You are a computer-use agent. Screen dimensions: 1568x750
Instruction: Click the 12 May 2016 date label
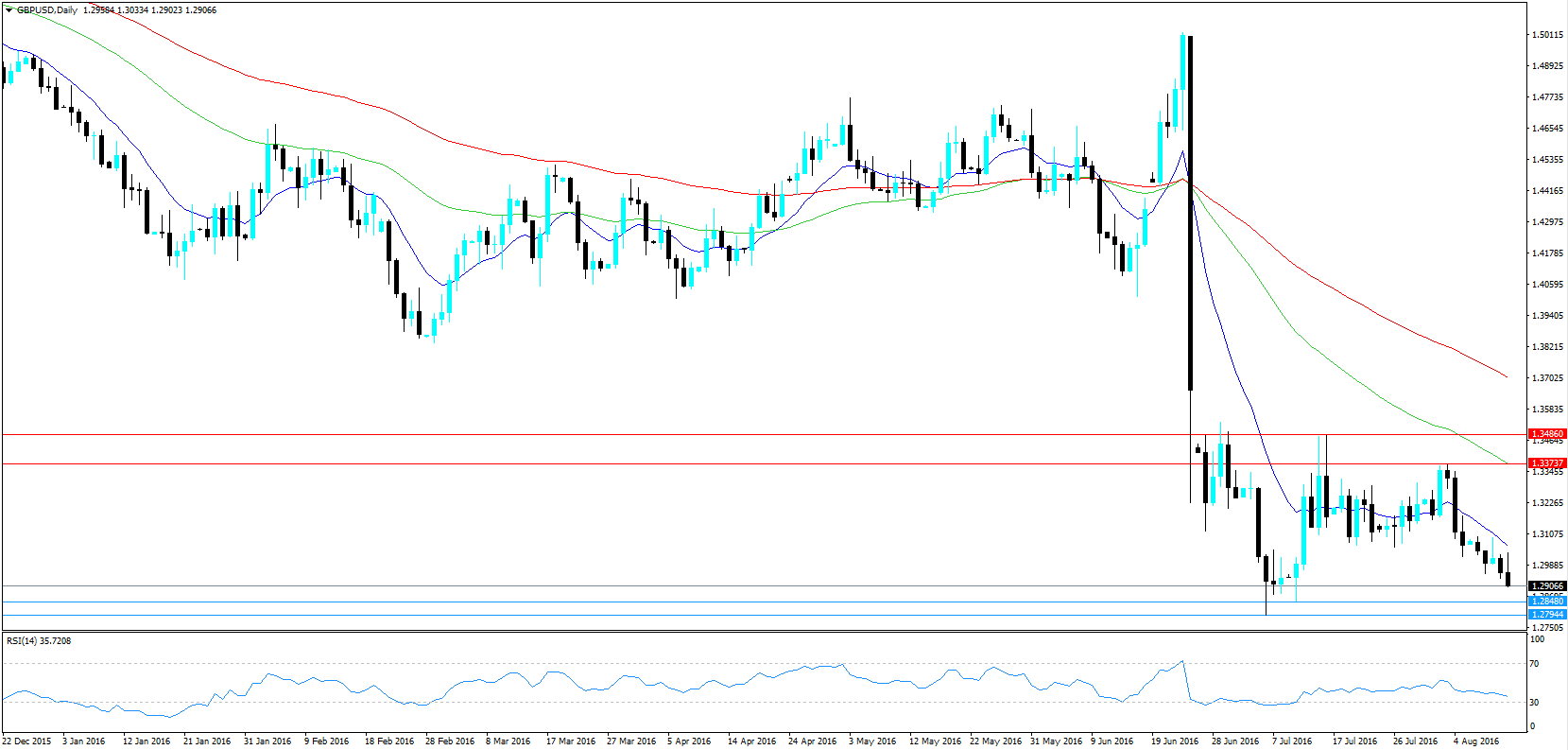click(x=935, y=741)
